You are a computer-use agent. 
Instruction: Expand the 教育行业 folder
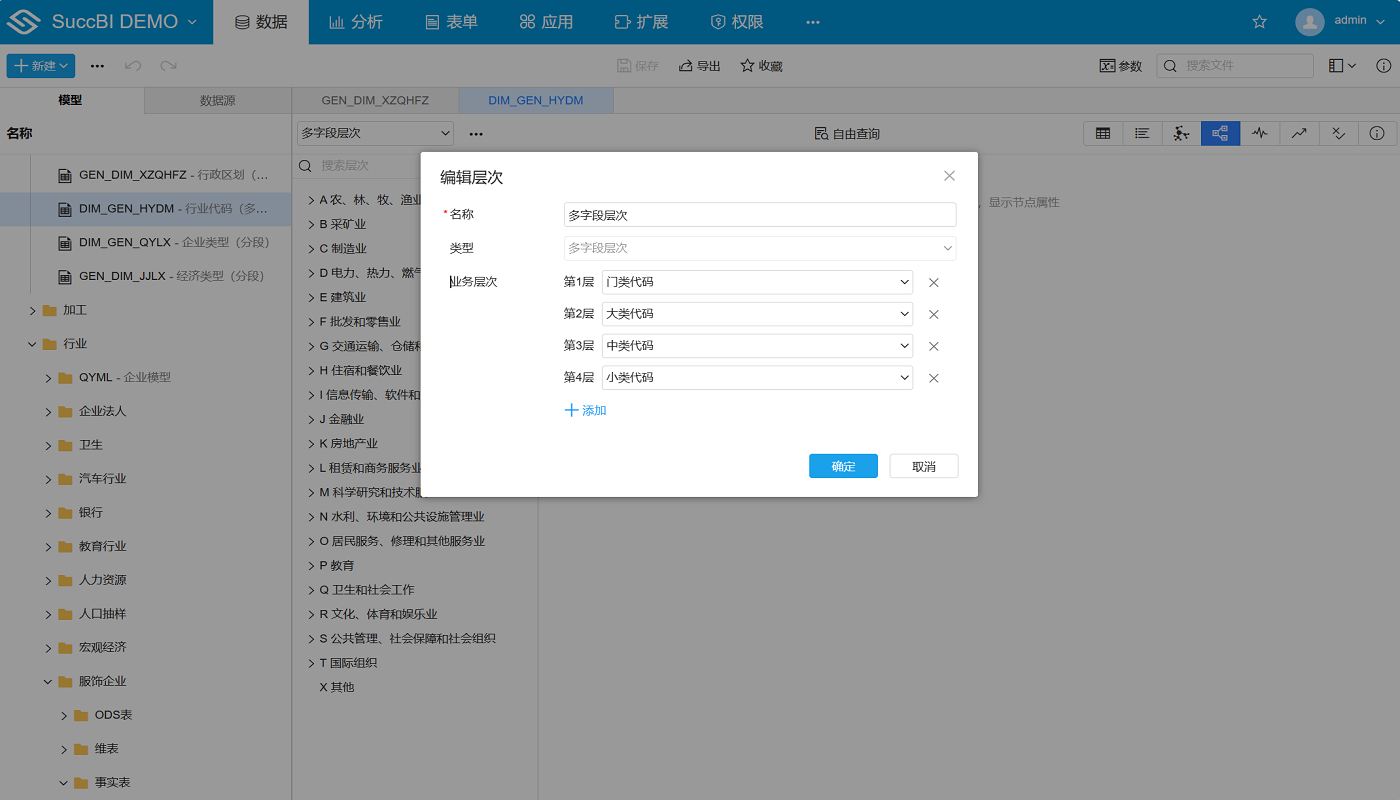coord(49,547)
